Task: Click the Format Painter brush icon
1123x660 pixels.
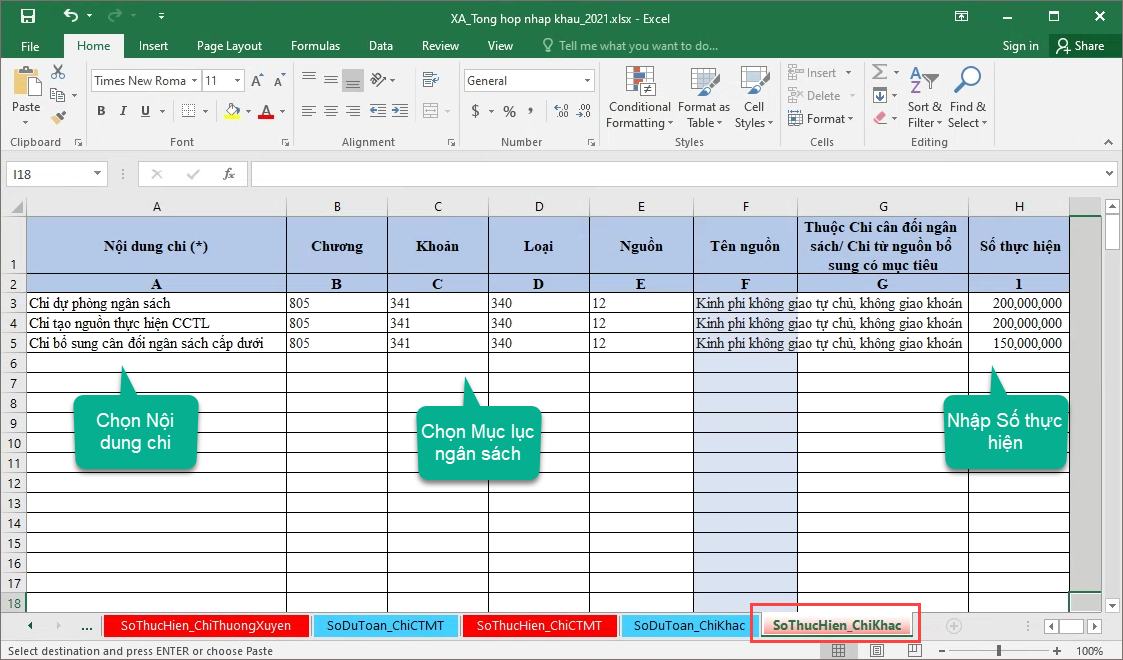Action: click(x=58, y=117)
